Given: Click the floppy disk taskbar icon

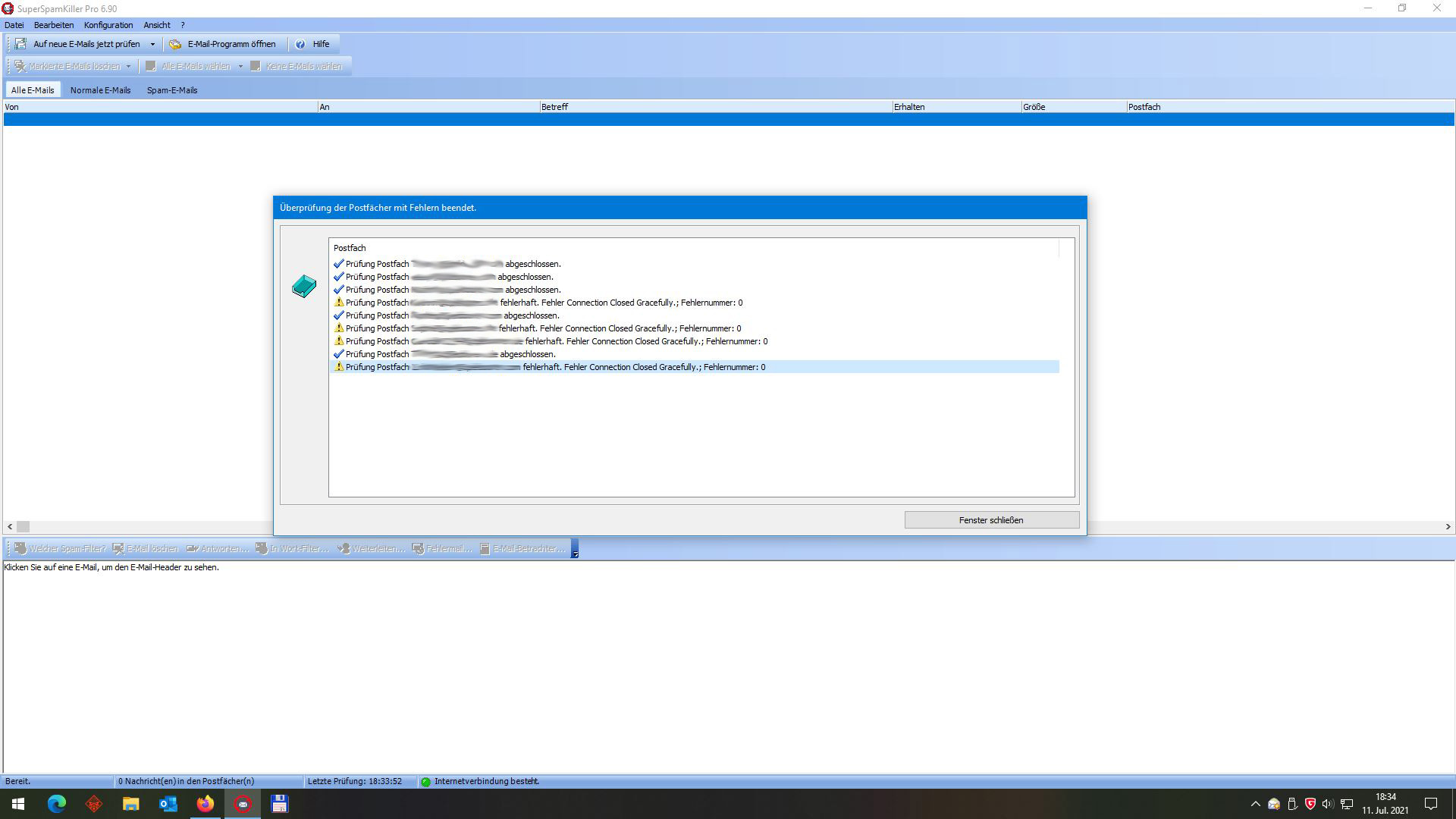Looking at the screenshot, I should pos(280,804).
